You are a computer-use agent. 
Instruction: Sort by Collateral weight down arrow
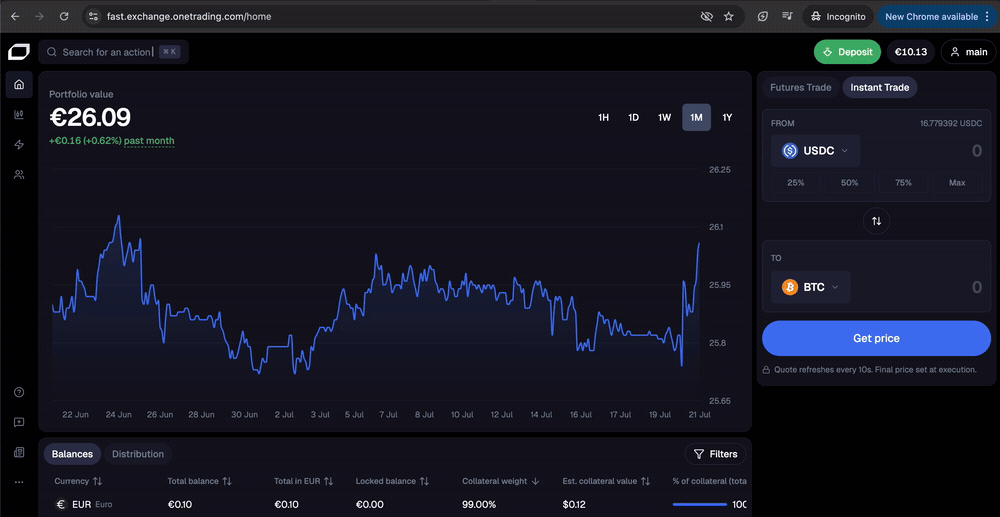click(536, 481)
